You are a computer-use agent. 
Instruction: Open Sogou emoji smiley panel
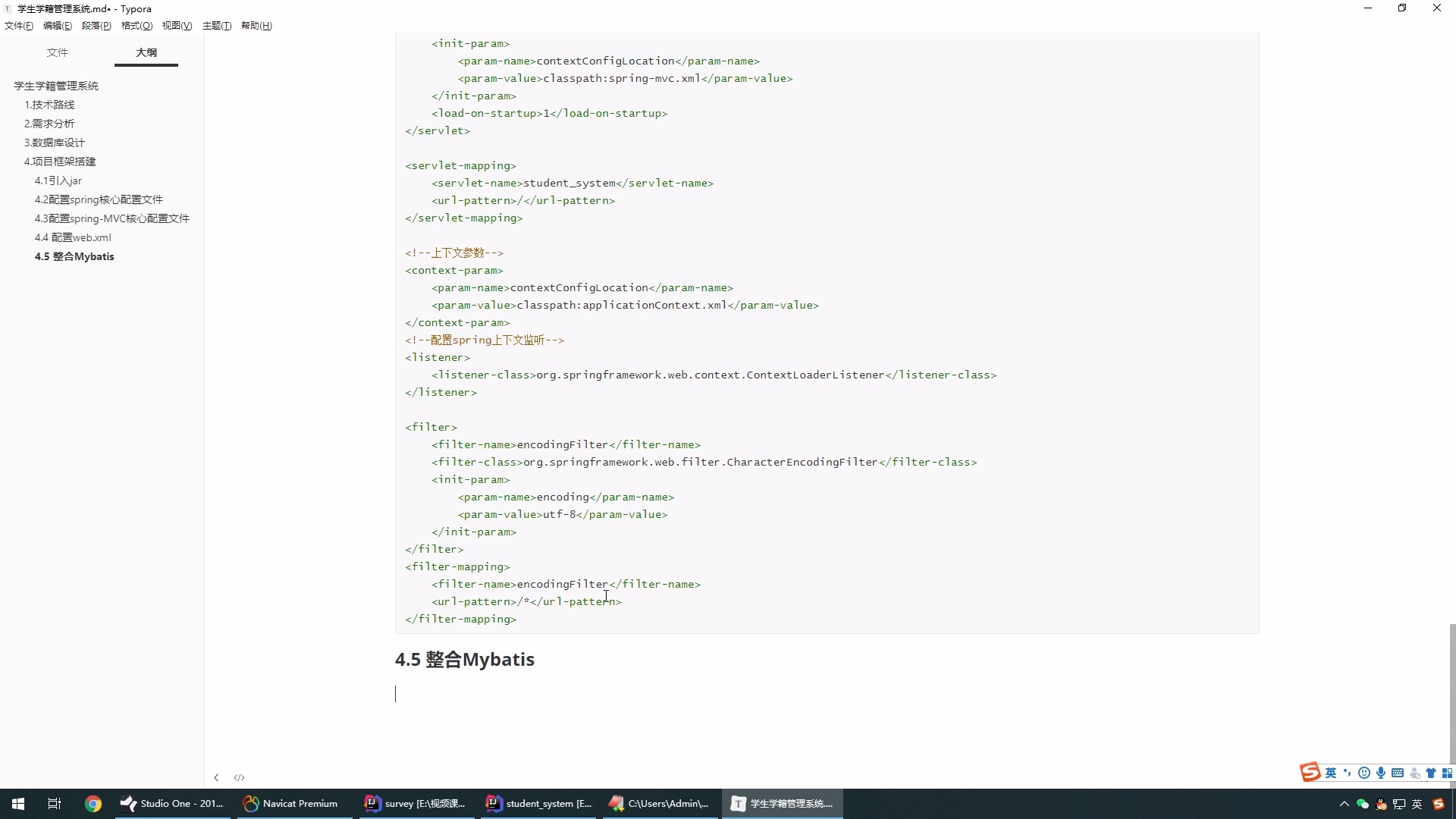pos(1364,773)
